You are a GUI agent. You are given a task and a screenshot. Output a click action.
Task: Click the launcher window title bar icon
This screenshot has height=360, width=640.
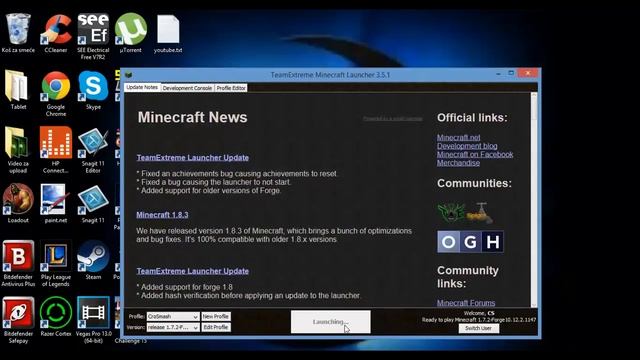coord(129,75)
